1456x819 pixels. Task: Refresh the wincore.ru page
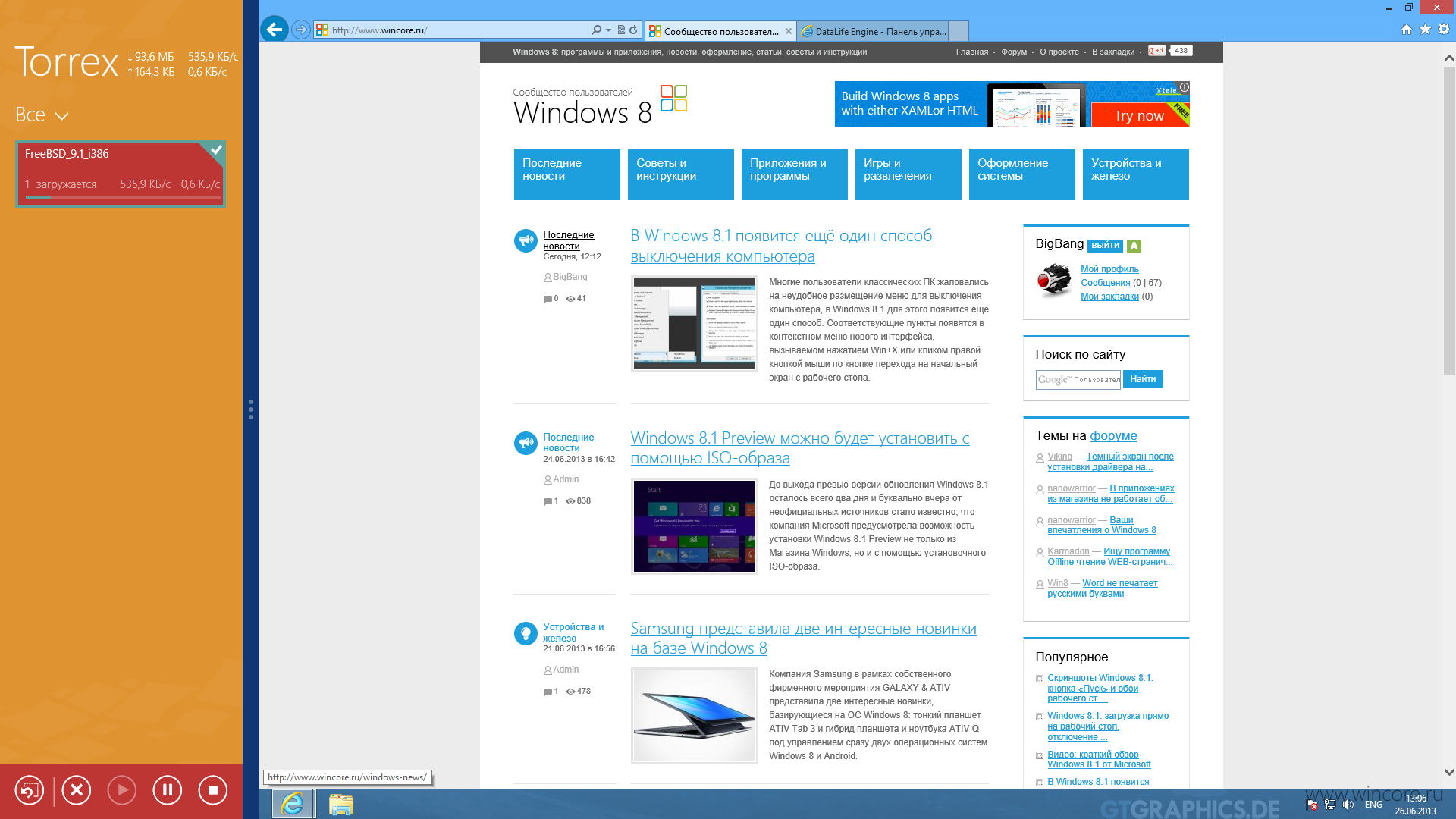pos(633,30)
